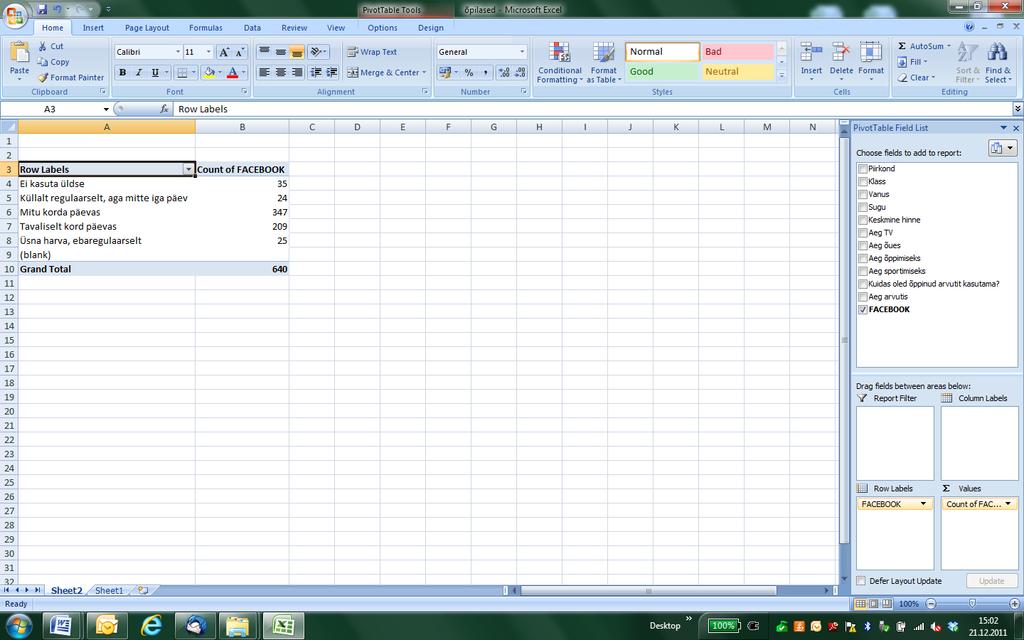This screenshot has width=1024, height=640.
Task: Expand the cell Styles gallery
Action: 782,76
